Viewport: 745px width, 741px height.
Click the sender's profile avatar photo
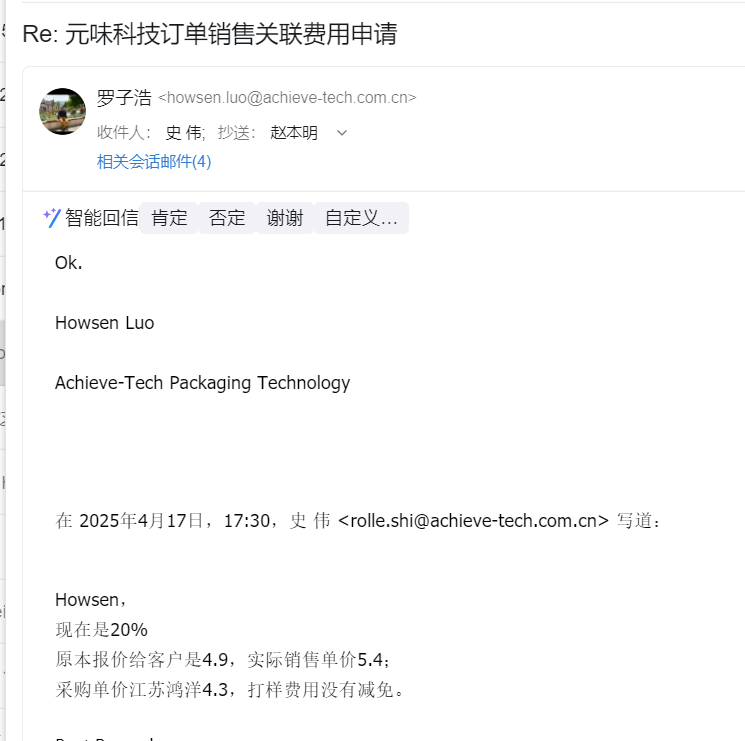[62, 111]
